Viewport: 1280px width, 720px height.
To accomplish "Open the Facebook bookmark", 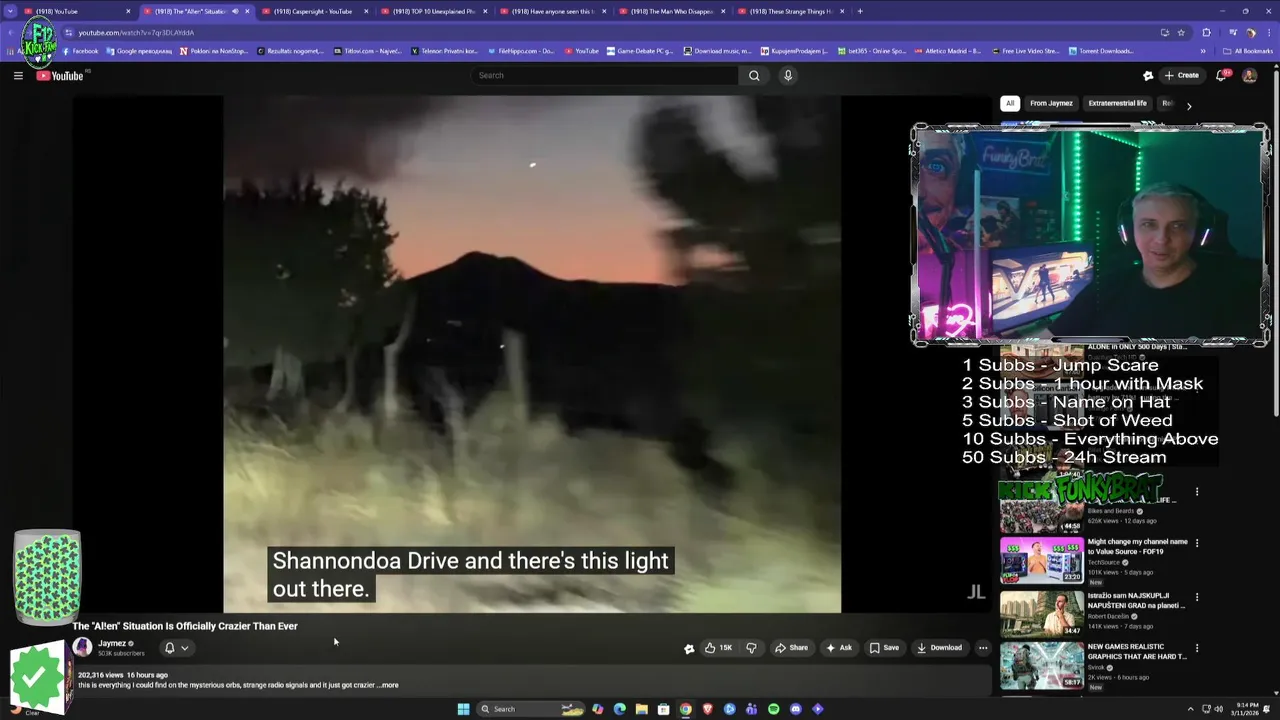I will pyautogui.click(x=80, y=51).
